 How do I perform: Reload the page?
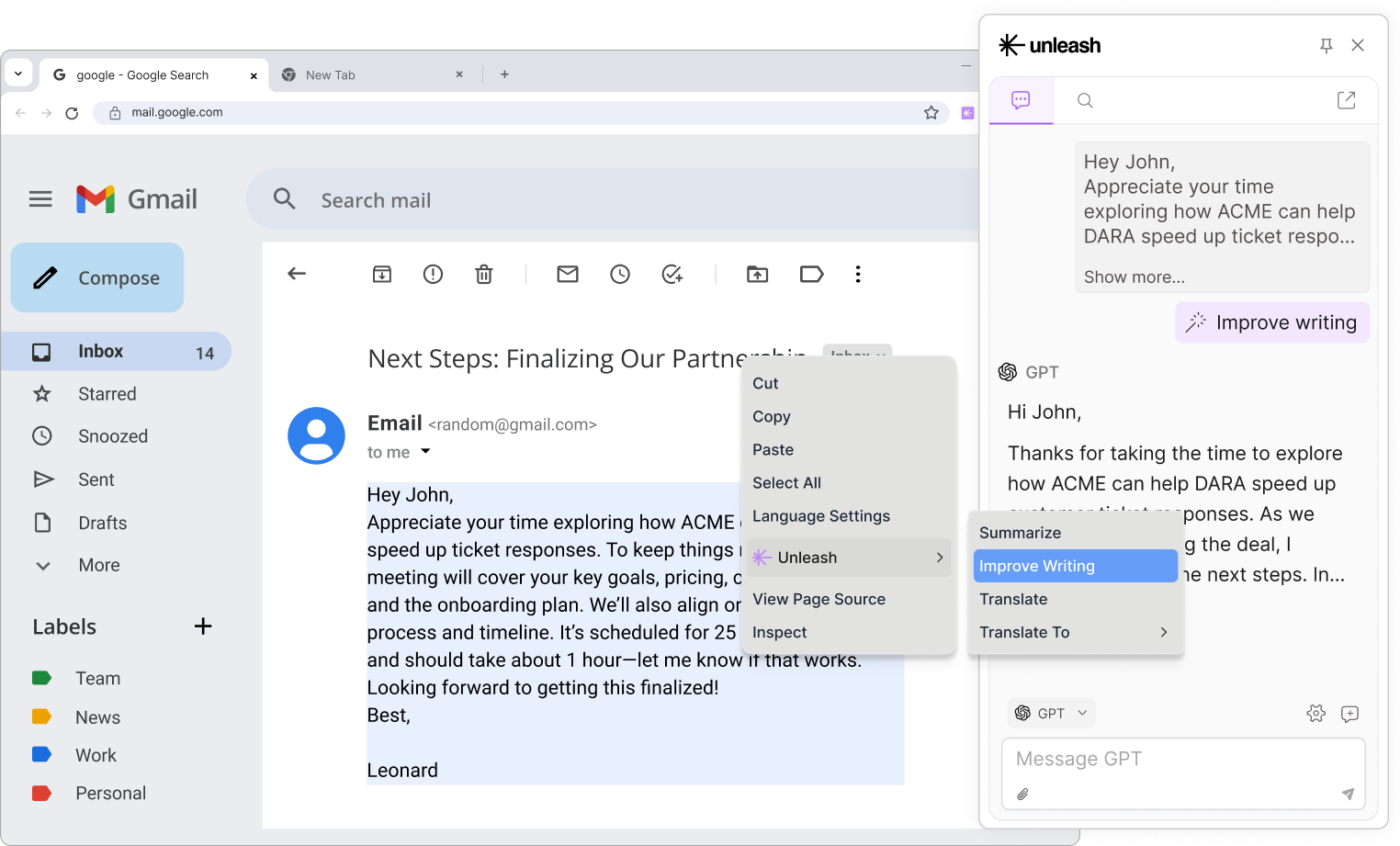(72, 113)
